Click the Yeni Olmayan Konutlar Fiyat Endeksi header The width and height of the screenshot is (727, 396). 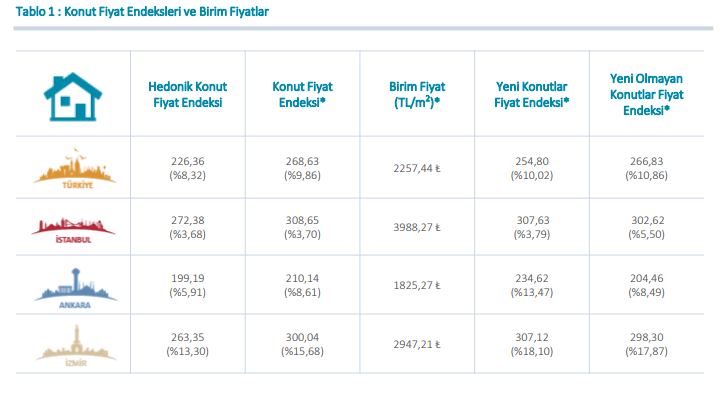coord(646,95)
